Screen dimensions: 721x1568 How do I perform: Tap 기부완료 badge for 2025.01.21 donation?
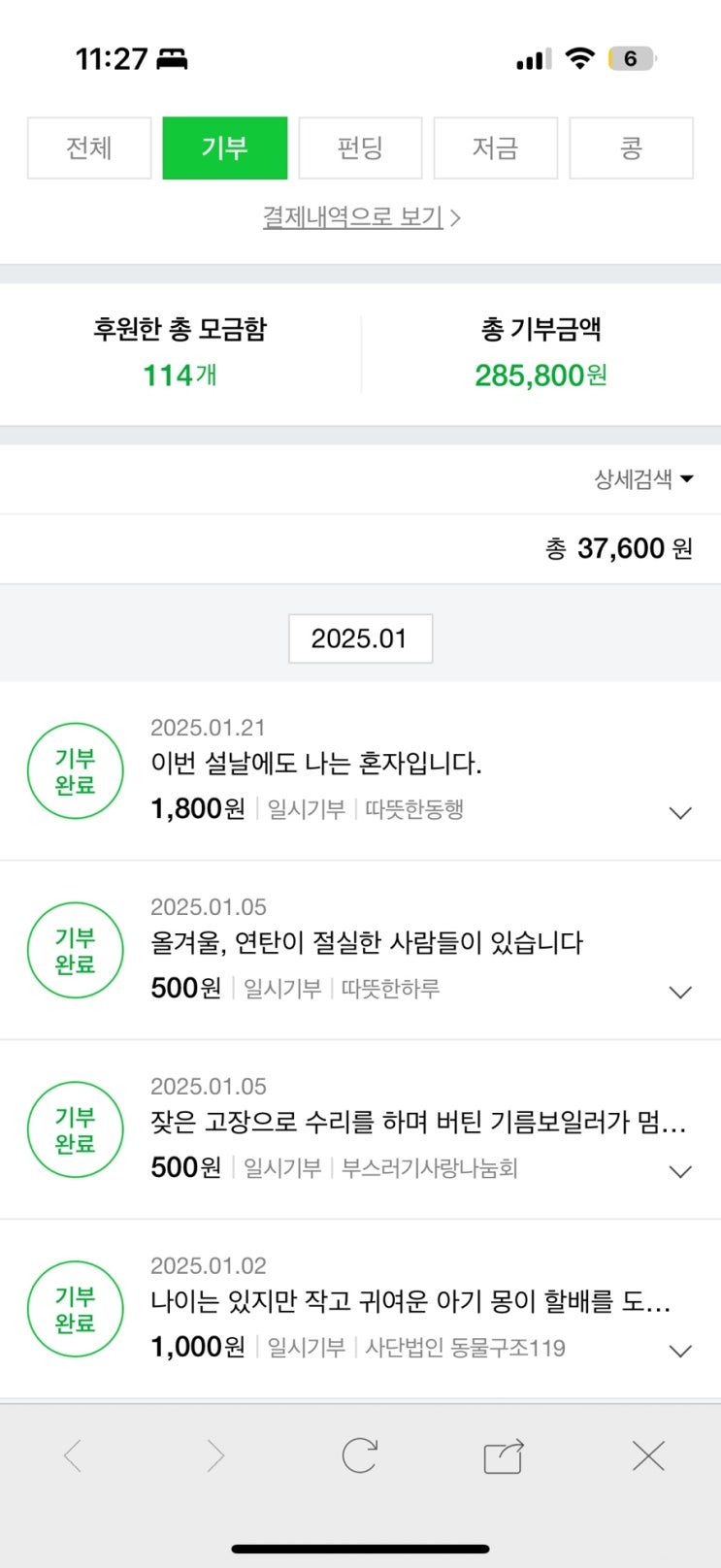[76, 771]
